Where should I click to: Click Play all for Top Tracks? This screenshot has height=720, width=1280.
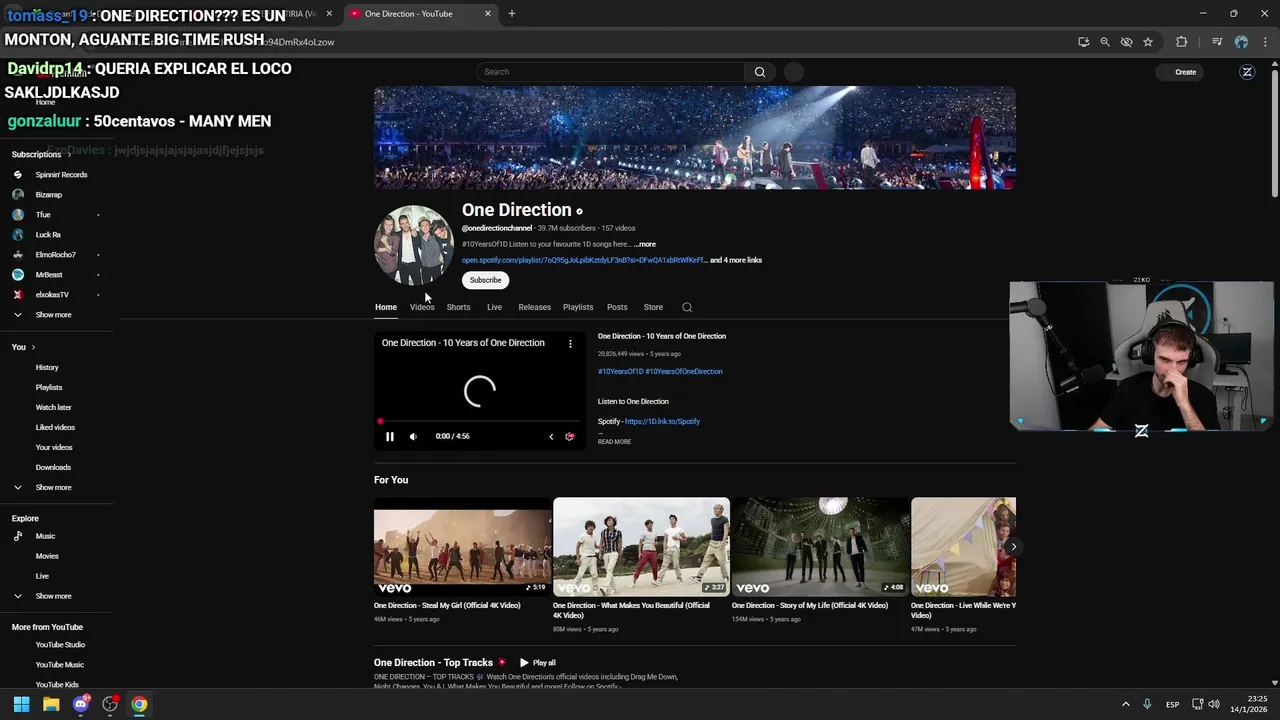[x=537, y=663]
